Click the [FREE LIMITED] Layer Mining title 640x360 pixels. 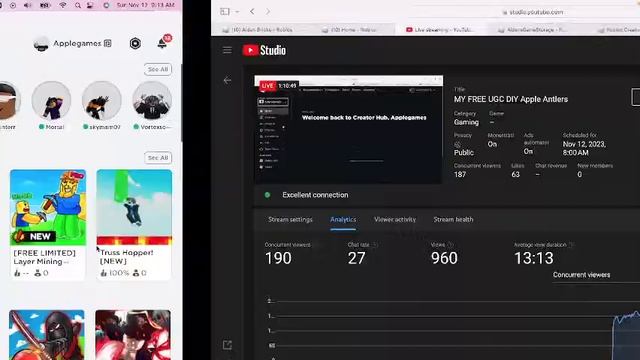(44, 257)
